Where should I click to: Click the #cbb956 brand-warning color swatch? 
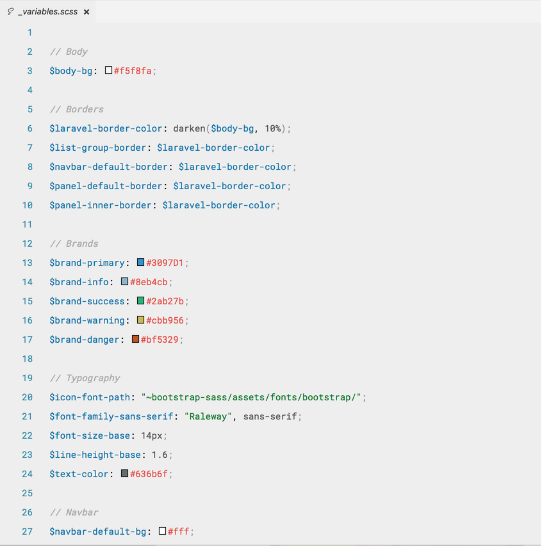tap(140, 320)
